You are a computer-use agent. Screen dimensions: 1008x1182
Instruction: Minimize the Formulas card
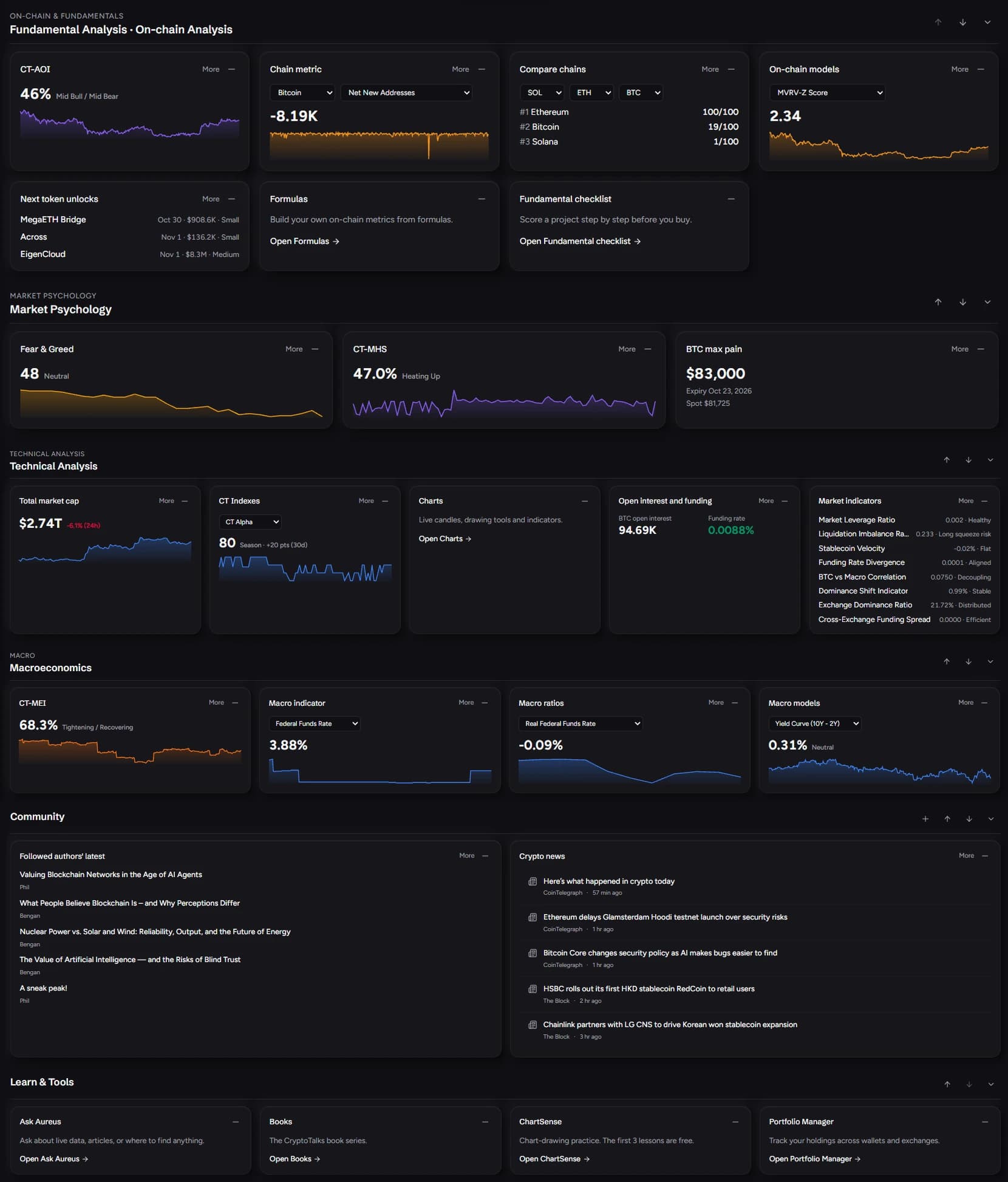click(x=482, y=199)
